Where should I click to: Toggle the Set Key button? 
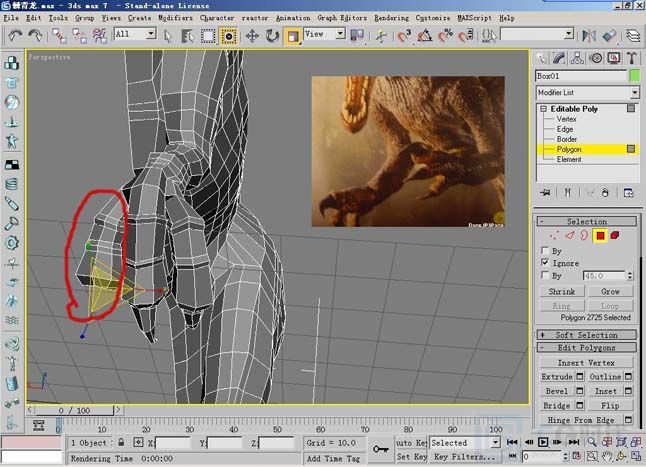[x=411, y=457]
